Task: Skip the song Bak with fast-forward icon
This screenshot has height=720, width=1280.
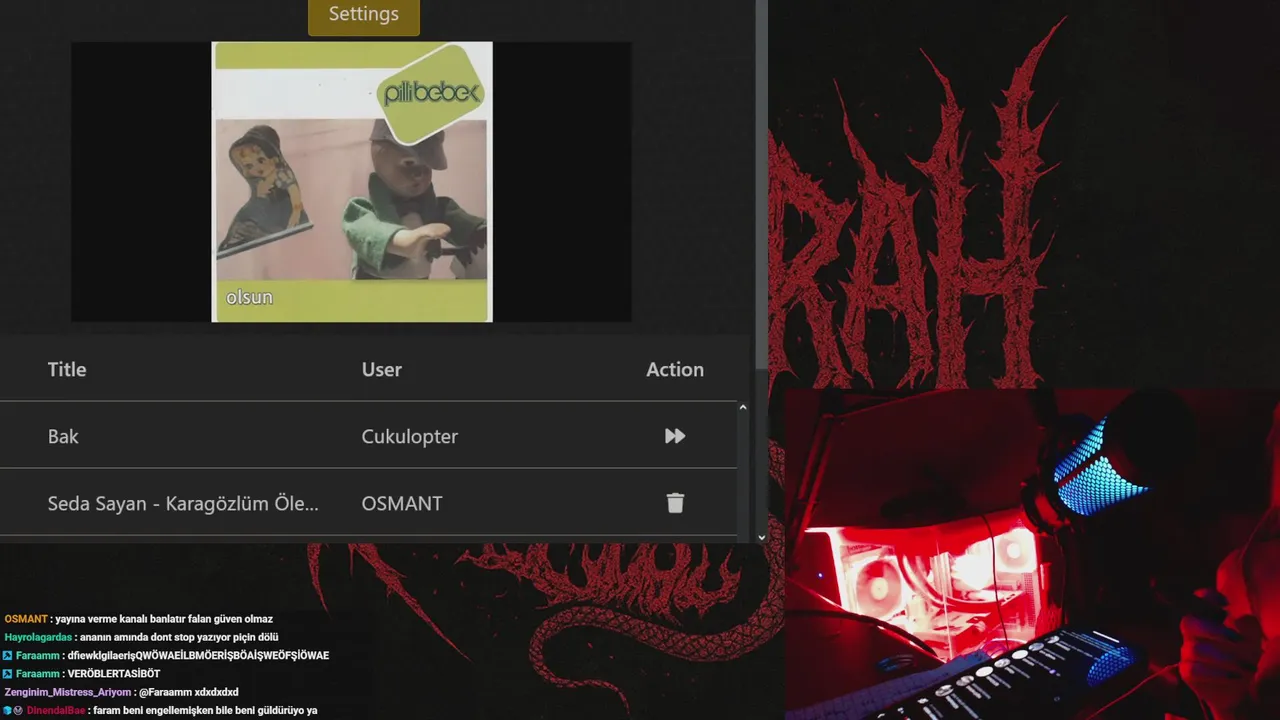Action: [x=675, y=436]
